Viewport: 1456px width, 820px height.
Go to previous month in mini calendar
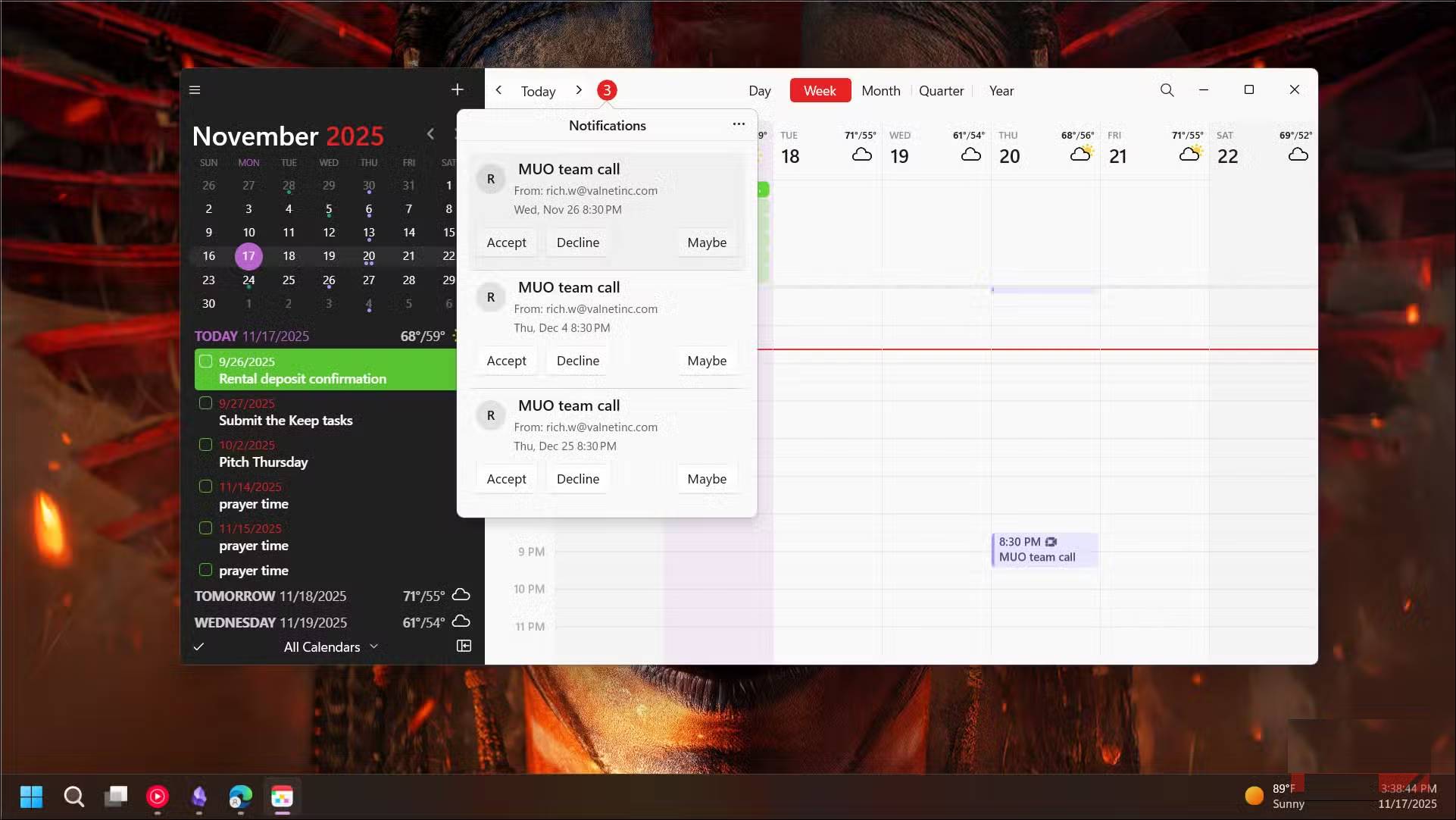430,134
